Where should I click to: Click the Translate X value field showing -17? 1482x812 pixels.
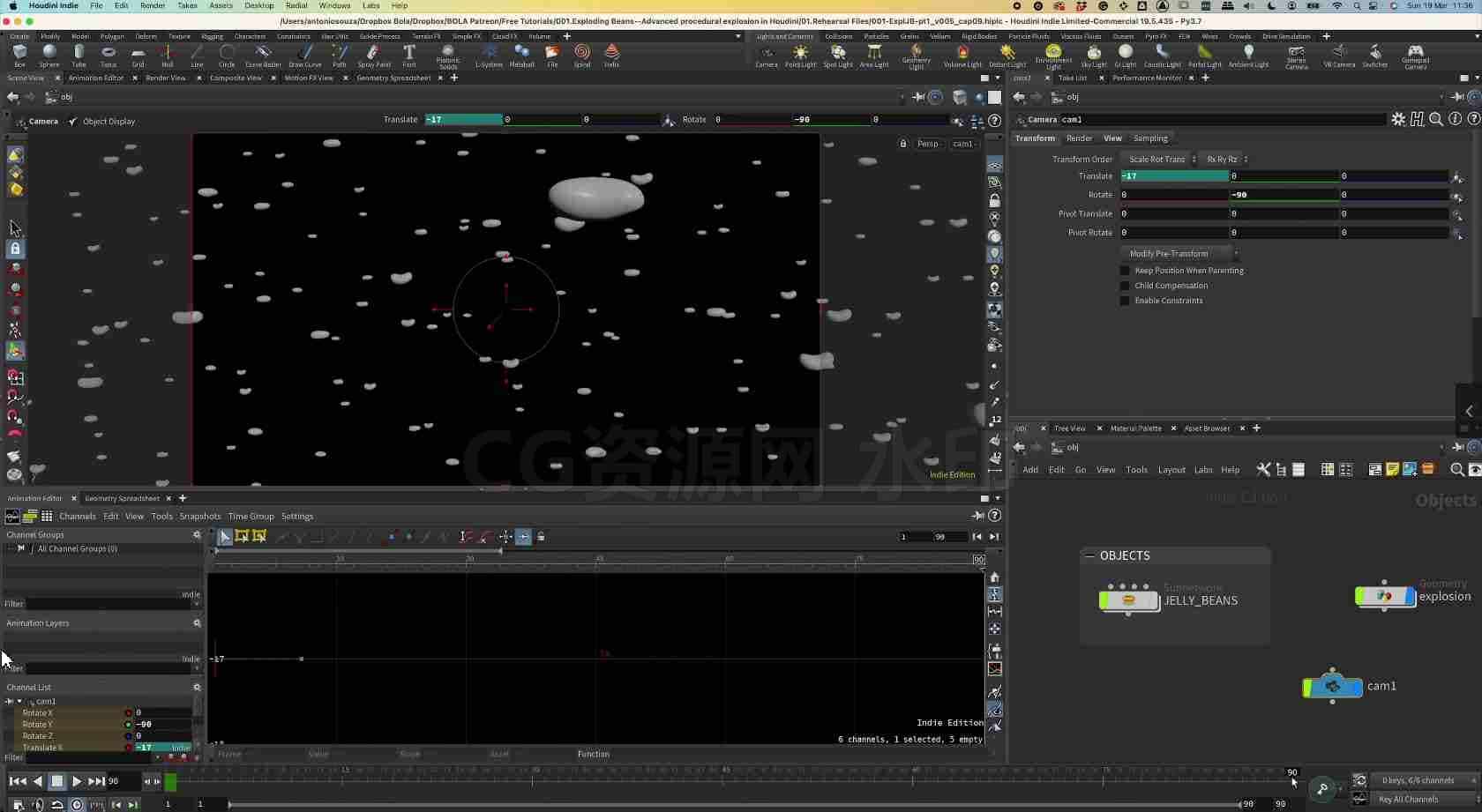(1174, 176)
